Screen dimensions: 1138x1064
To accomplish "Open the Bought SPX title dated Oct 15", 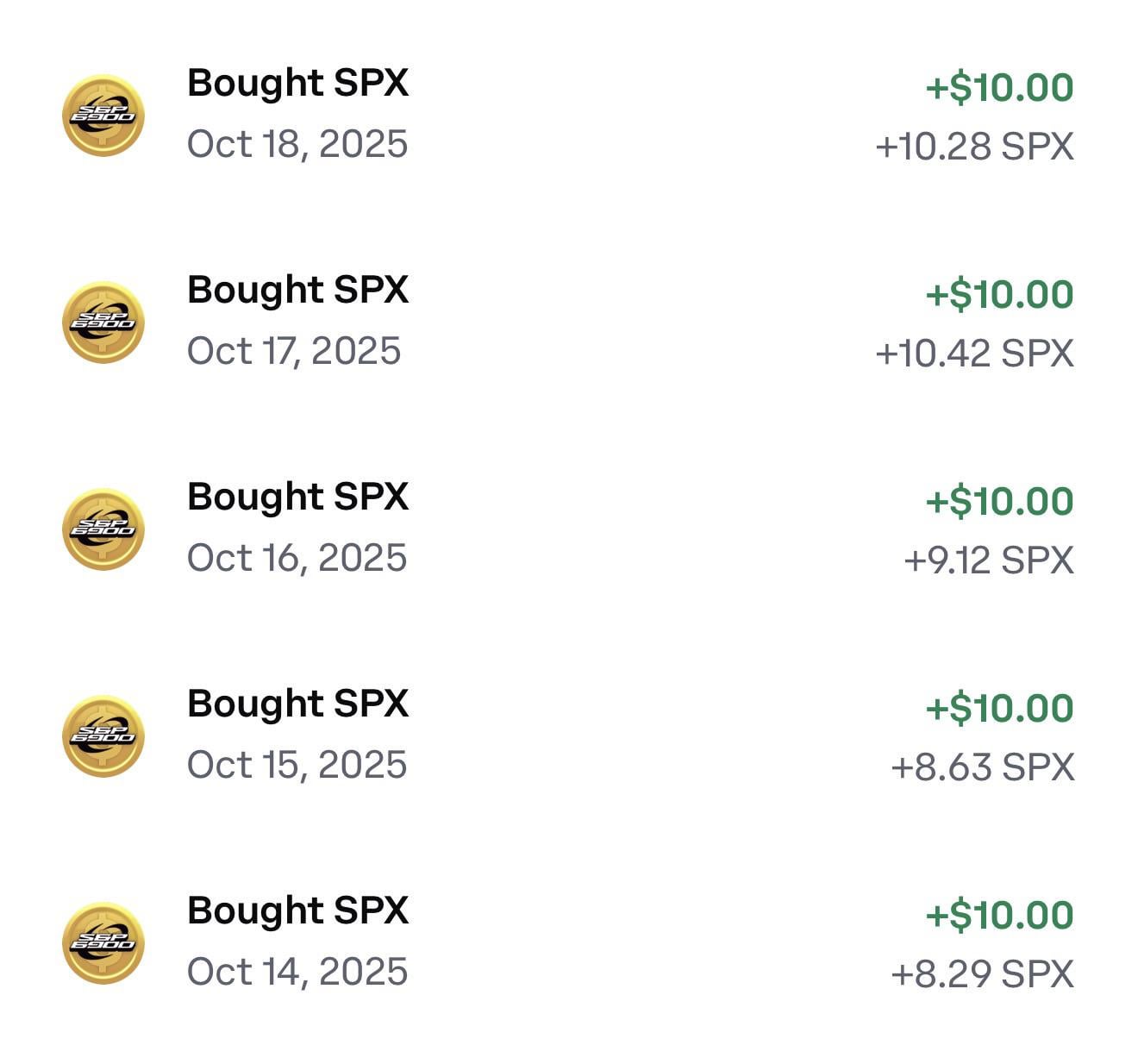I will pos(297,704).
